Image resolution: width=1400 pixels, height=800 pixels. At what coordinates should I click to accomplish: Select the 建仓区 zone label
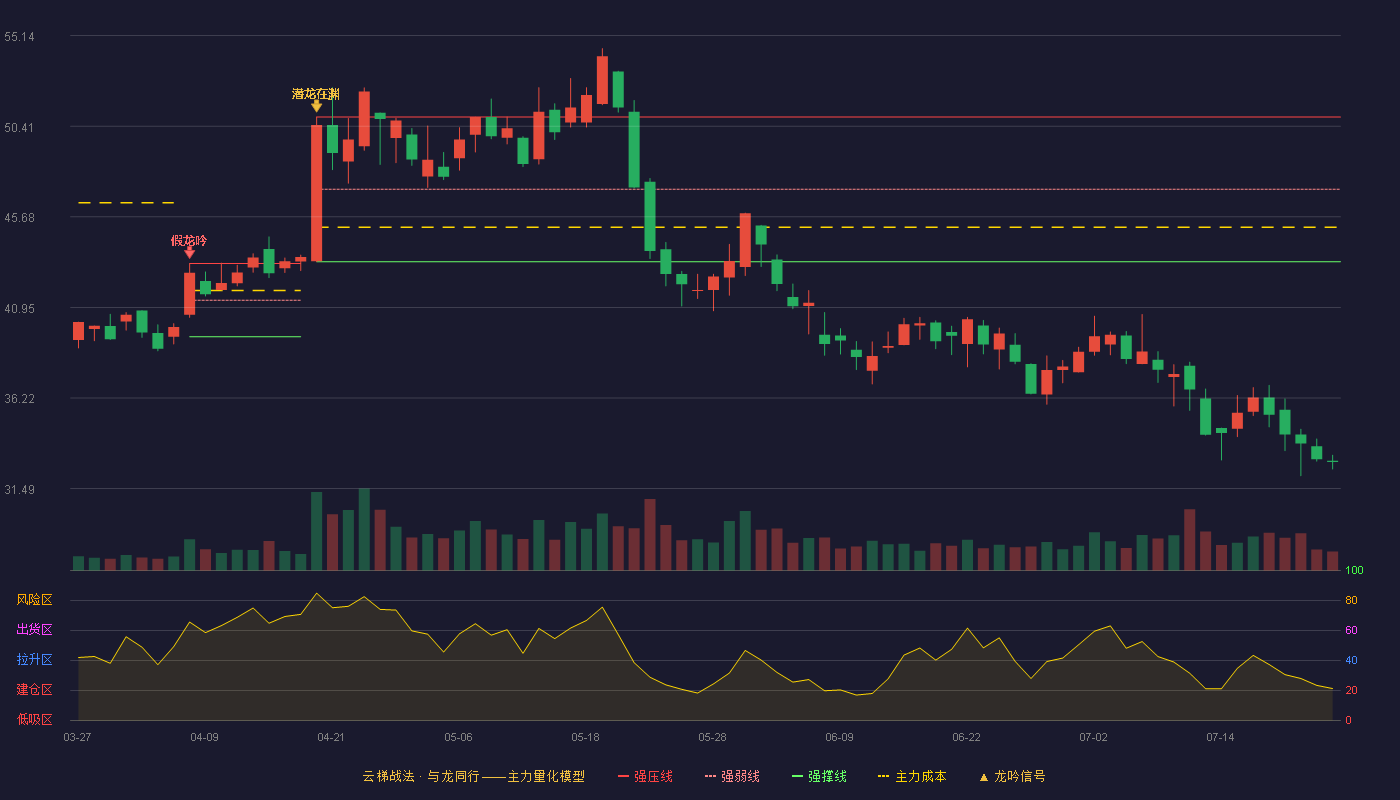tap(34, 690)
